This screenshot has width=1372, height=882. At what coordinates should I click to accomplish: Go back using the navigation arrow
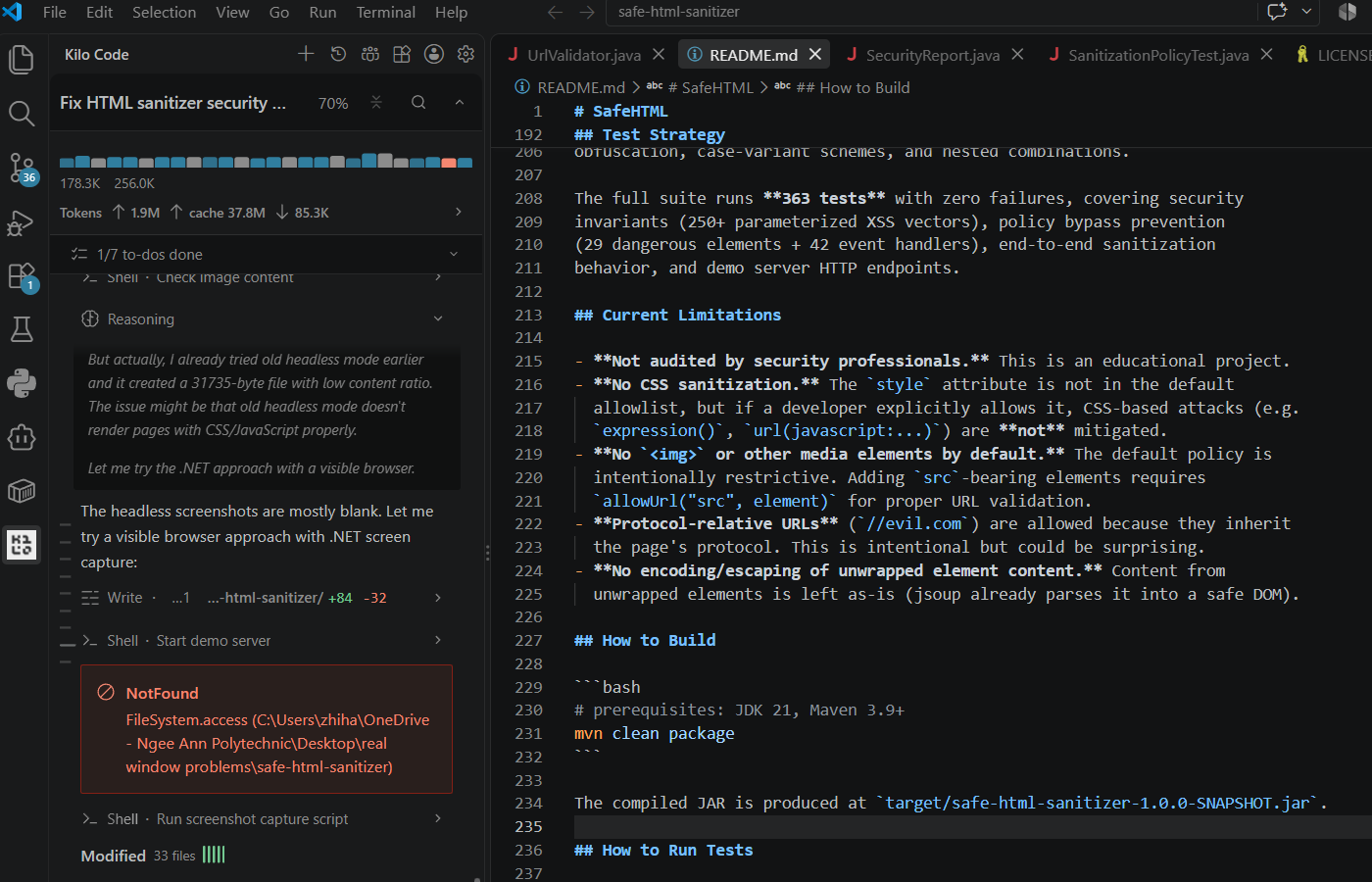pos(555,12)
